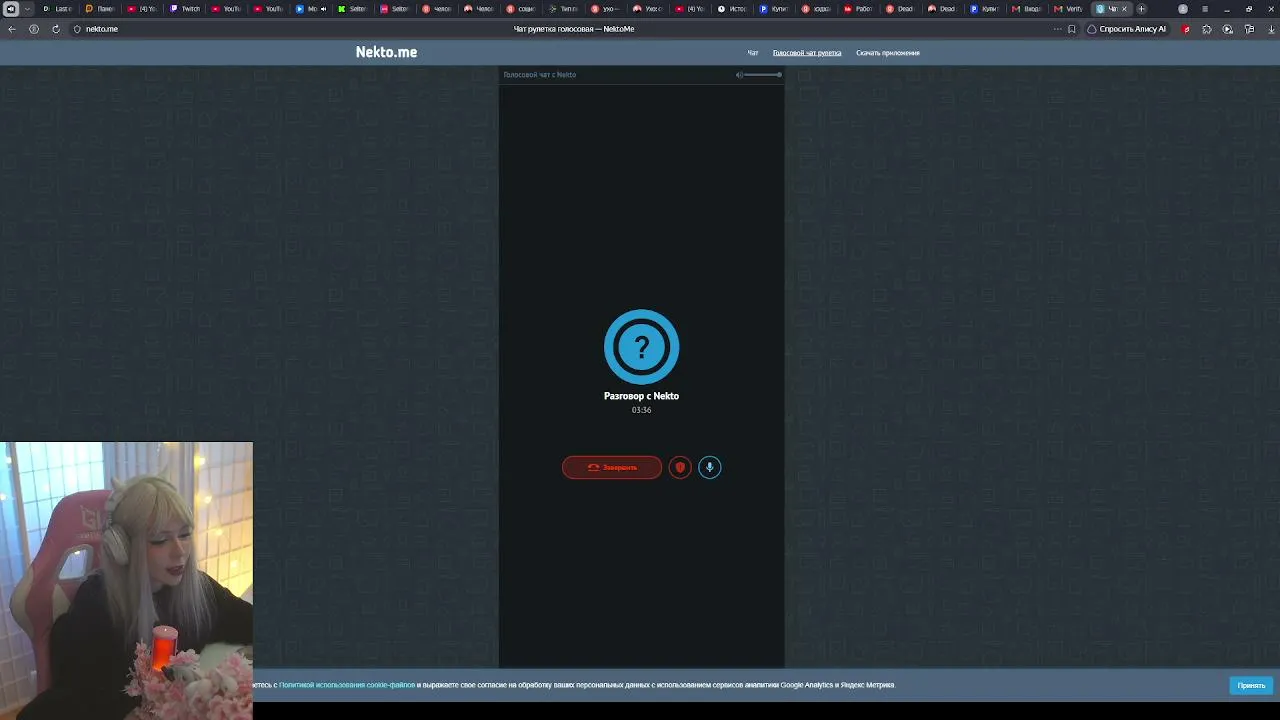Click the sound indicator on the Mo tab

(323, 9)
